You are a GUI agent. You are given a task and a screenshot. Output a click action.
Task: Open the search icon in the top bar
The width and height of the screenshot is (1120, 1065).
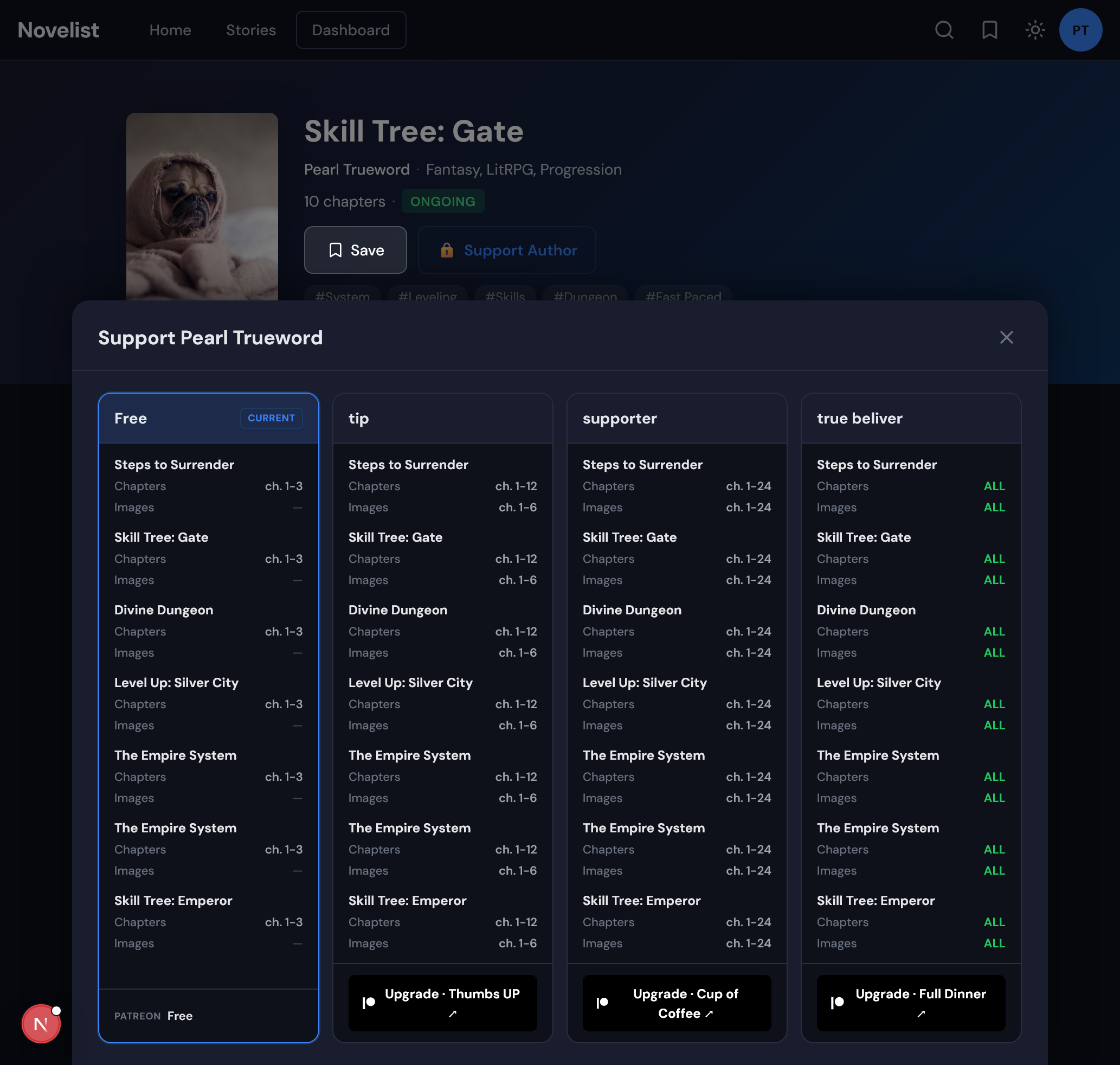(944, 30)
